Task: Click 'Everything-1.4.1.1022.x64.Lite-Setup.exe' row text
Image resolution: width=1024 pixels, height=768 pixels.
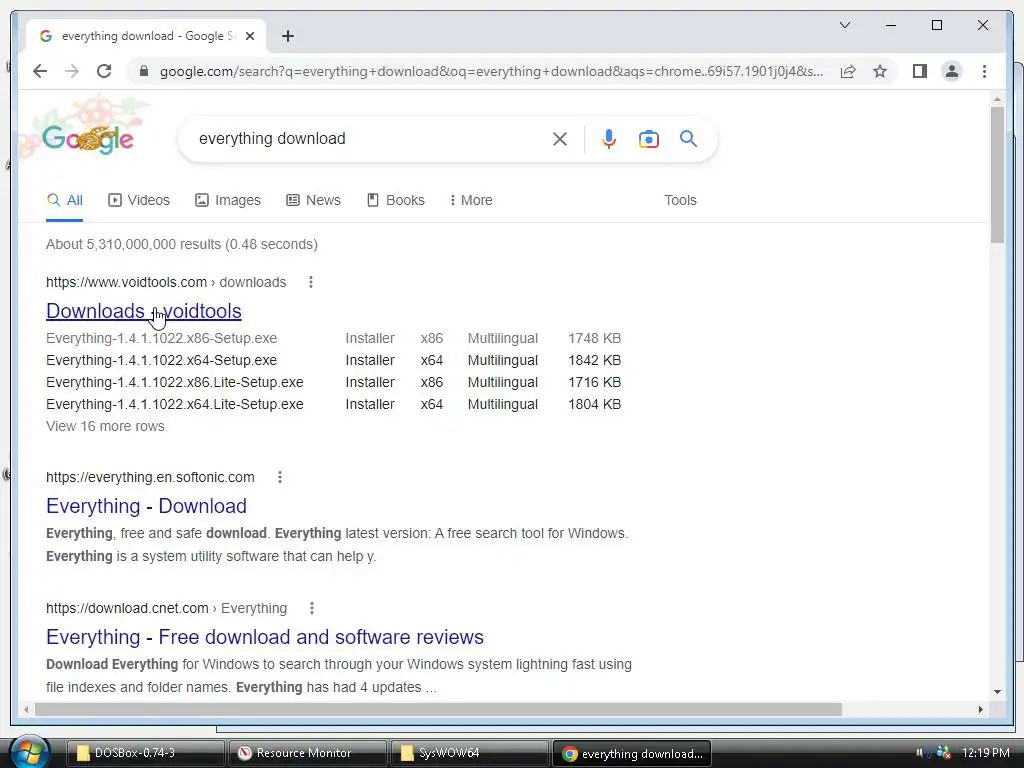Action: tap(174, 404)
